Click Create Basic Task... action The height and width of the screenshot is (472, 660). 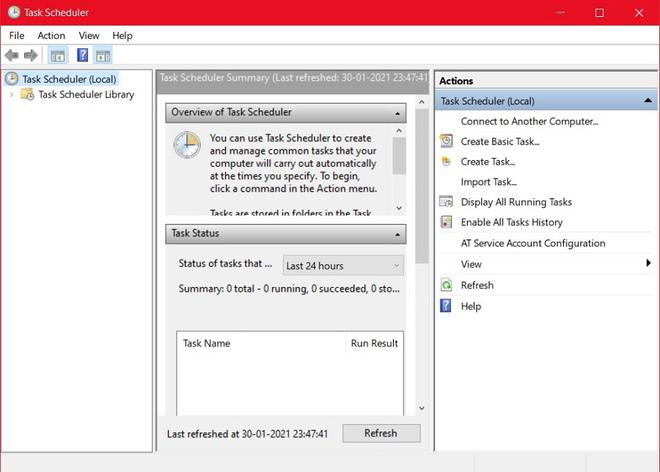click(500, 141)
